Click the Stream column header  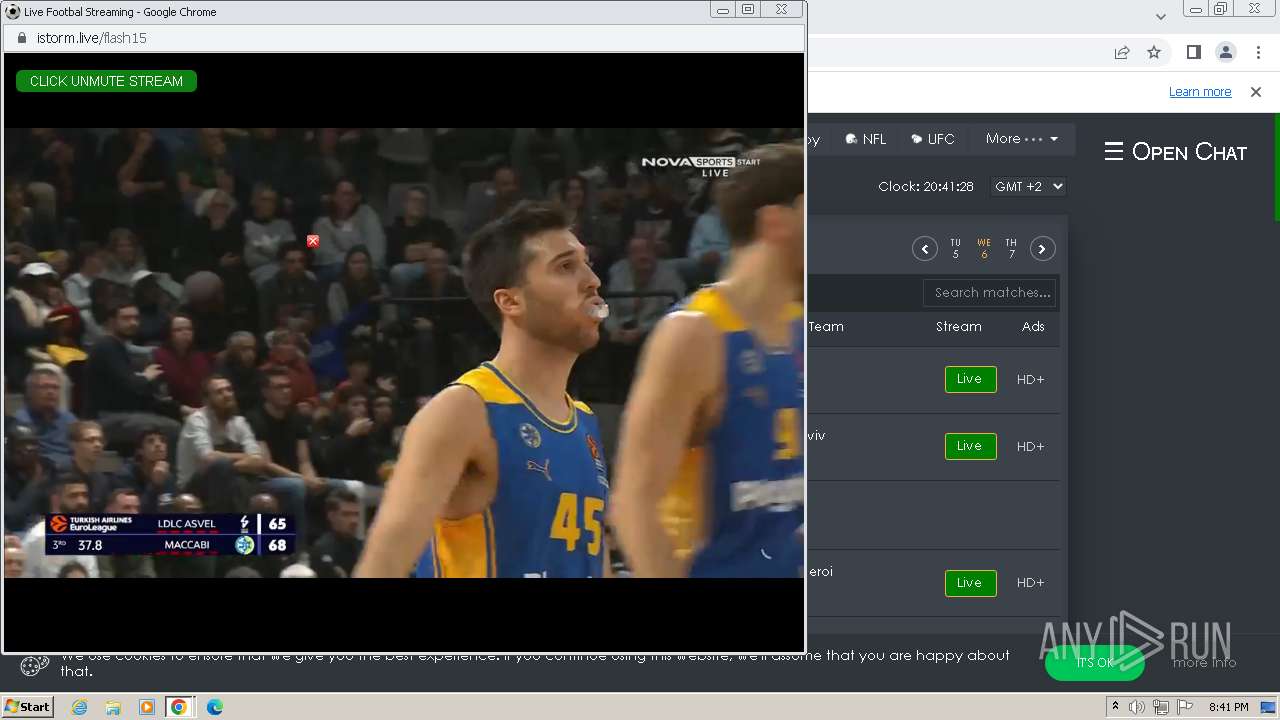click(x=958, y=327)
